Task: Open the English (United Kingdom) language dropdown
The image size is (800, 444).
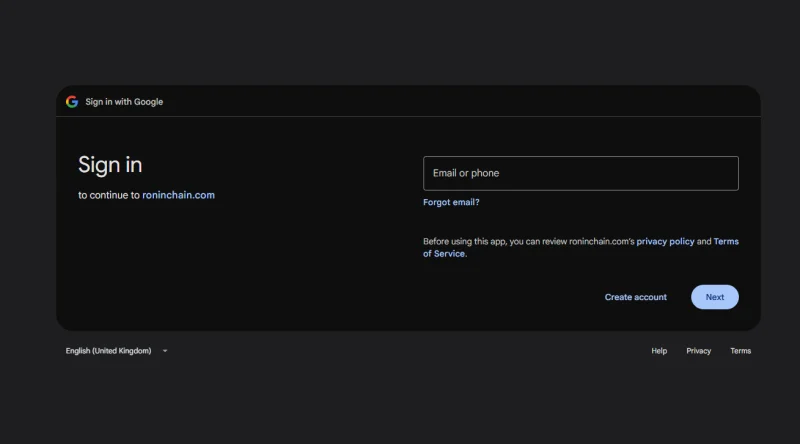Action: click(x=116, y=351)
